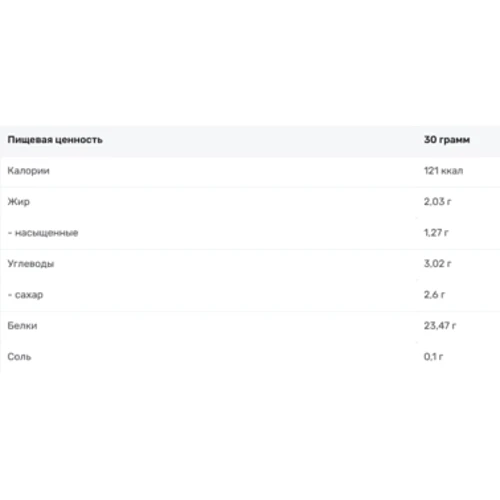The width and height of the screenshot is (500, 500).
Task: Click the '3,02 г' carbohydrates value
Action: 437,264
